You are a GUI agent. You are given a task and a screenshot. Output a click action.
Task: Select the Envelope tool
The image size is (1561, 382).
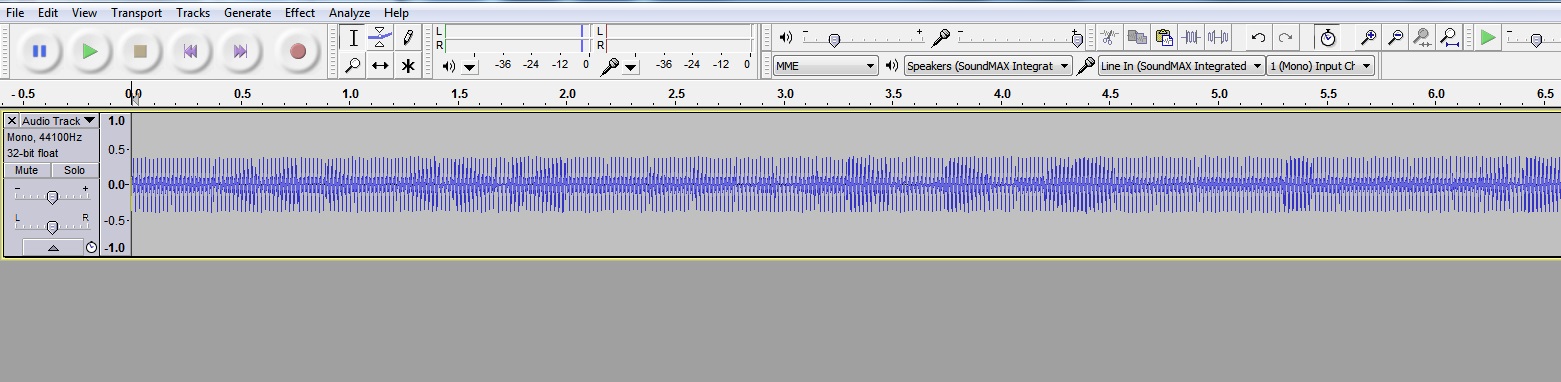(380, 38)
